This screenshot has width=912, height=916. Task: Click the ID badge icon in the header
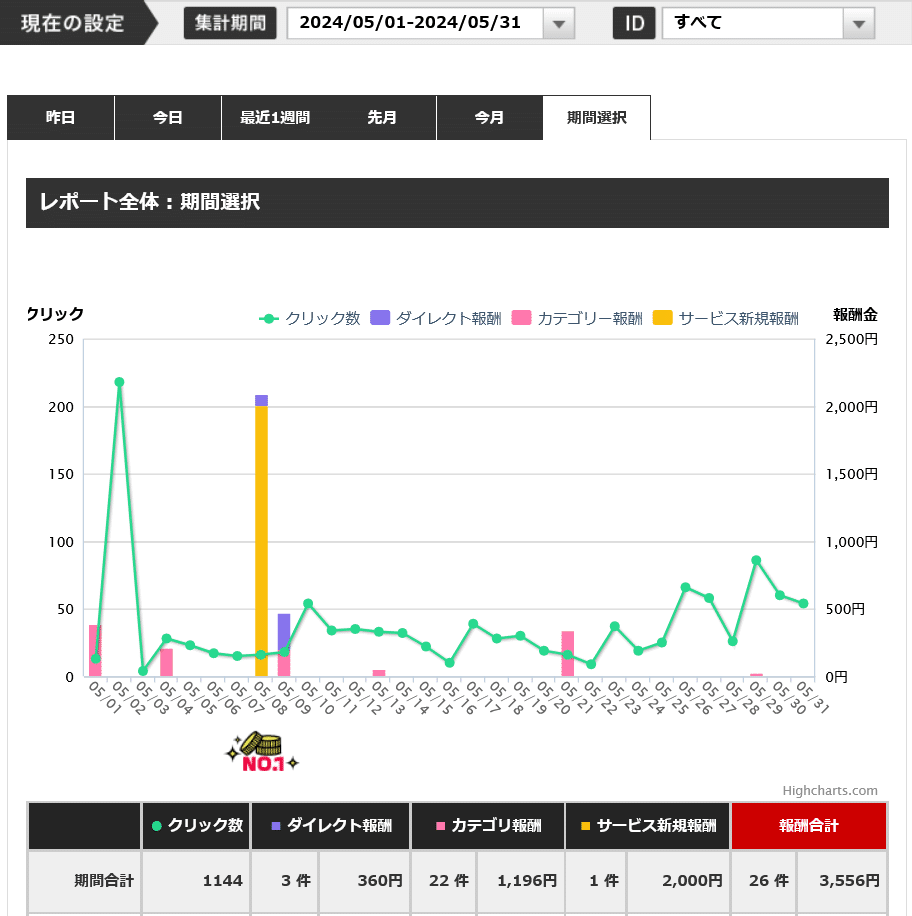pyautogui.click(x=634, y=23)
